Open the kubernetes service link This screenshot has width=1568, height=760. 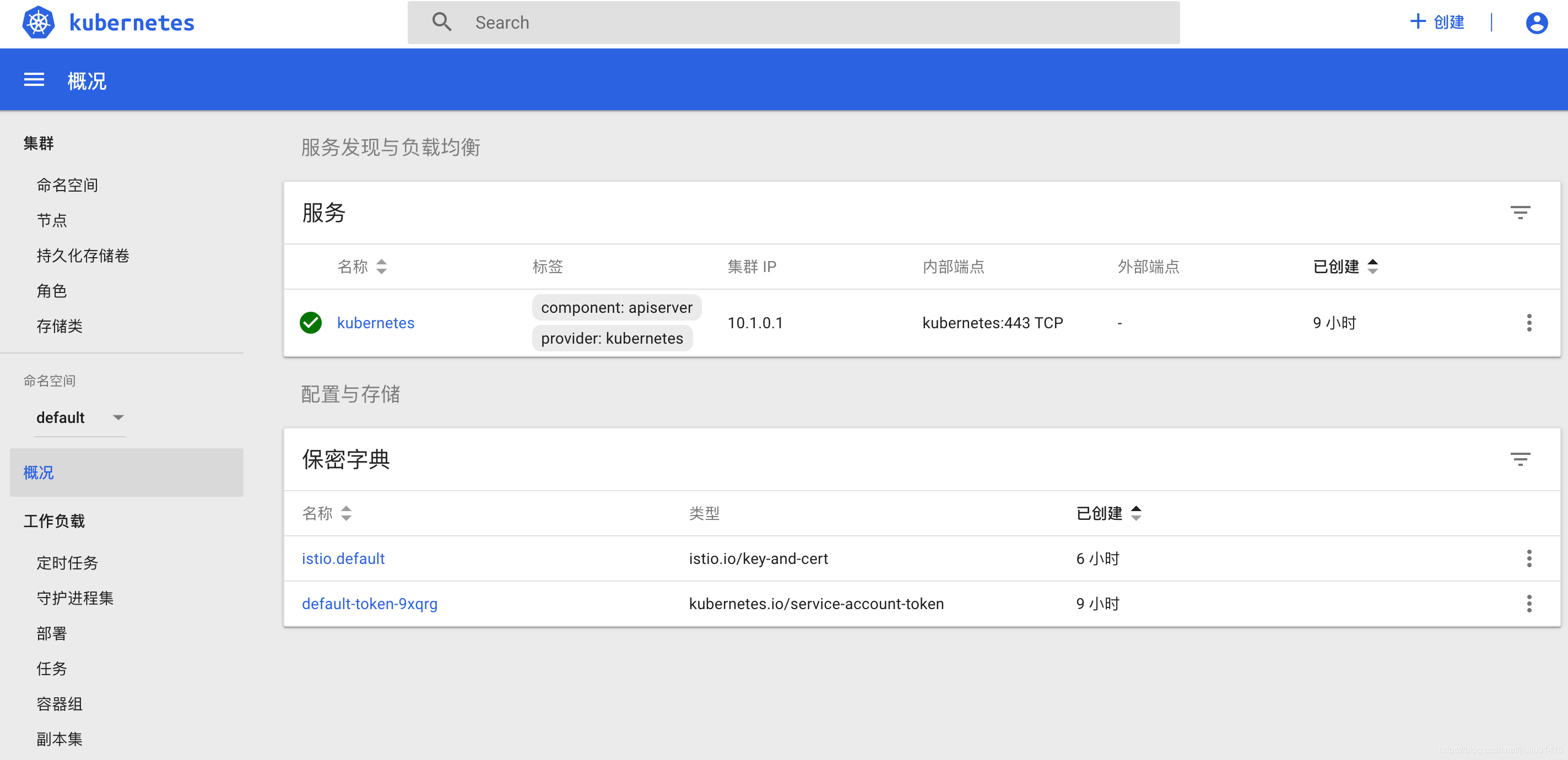coord(375,323)
